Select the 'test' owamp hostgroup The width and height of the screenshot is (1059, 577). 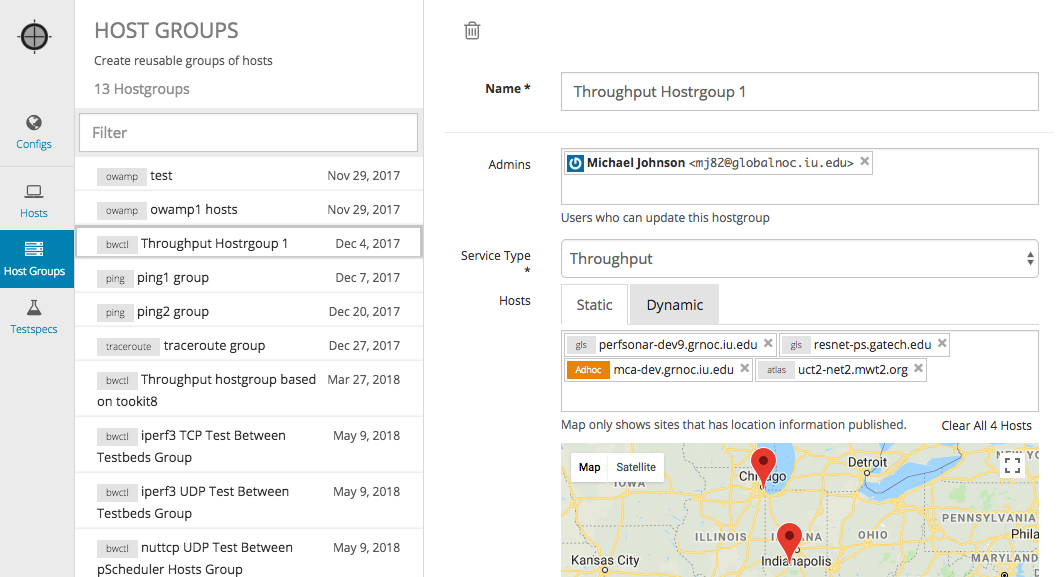[249, 176]
